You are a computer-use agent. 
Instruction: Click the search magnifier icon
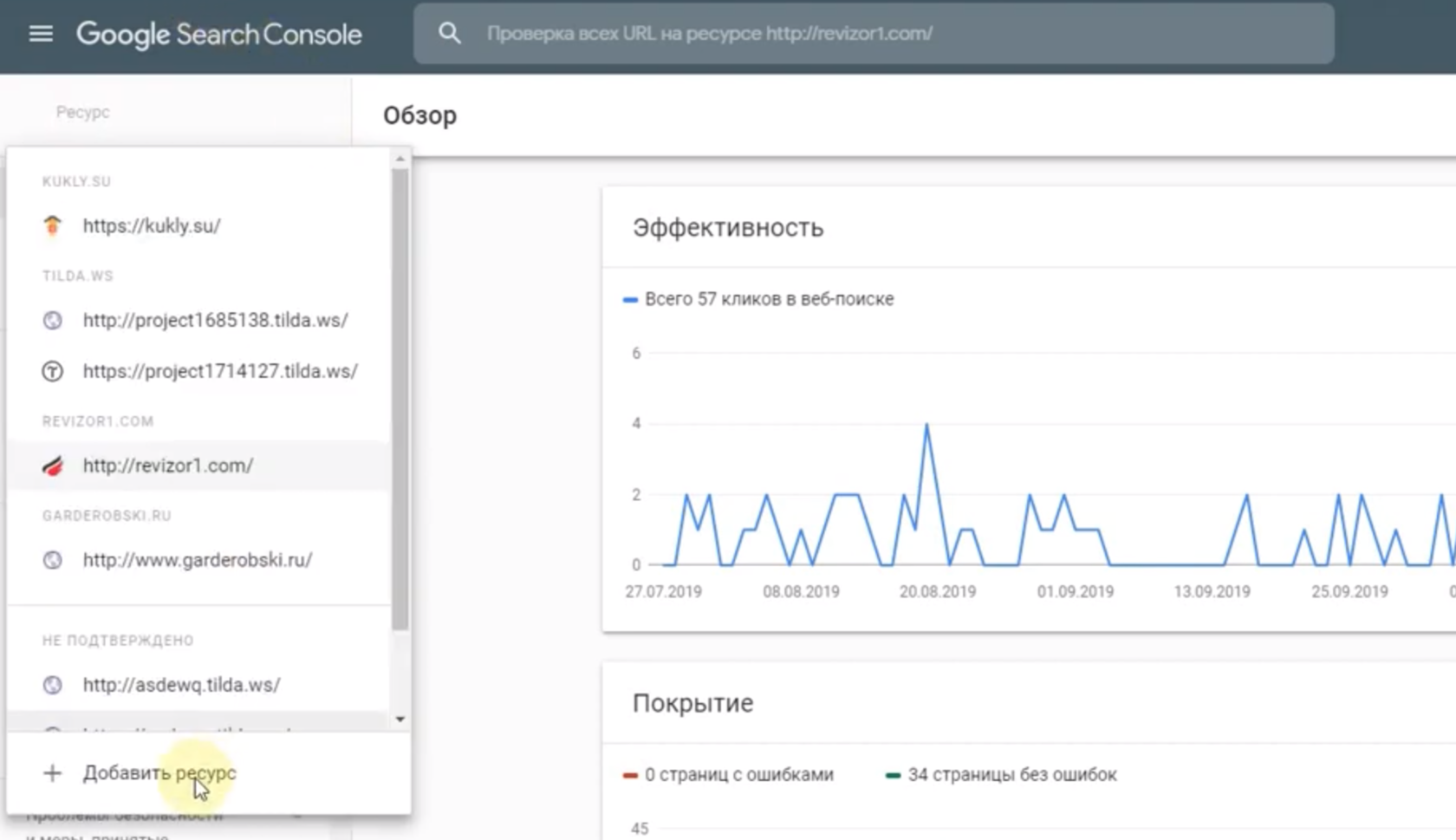tap(449, 33)
